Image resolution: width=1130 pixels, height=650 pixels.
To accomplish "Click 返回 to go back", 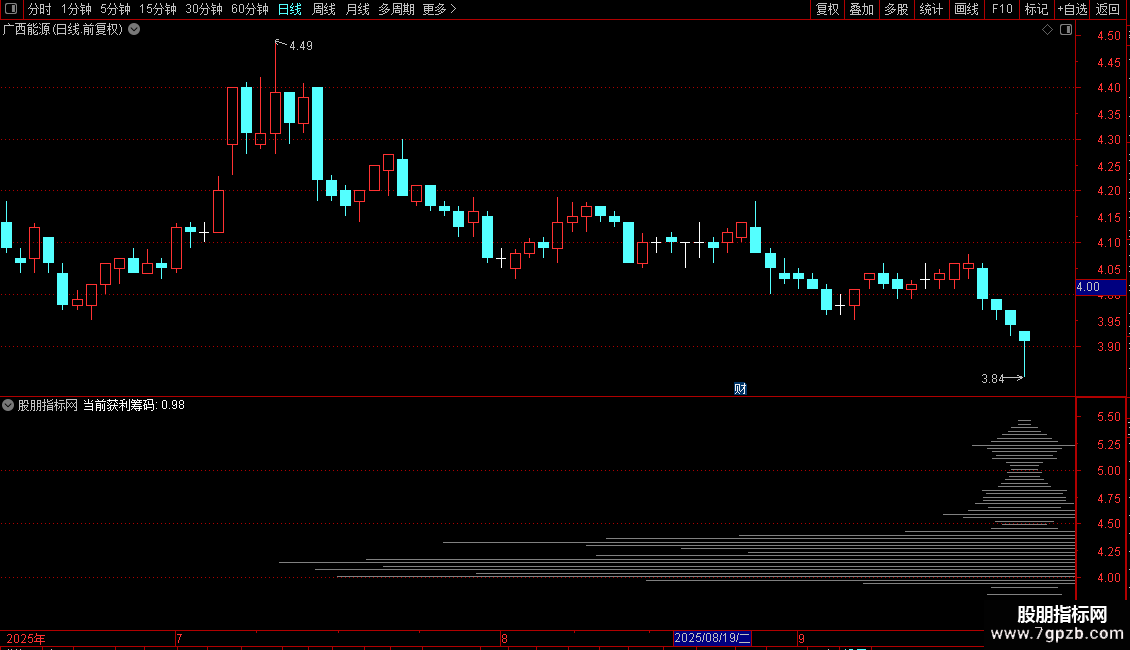I will [x=1108, y=9].
